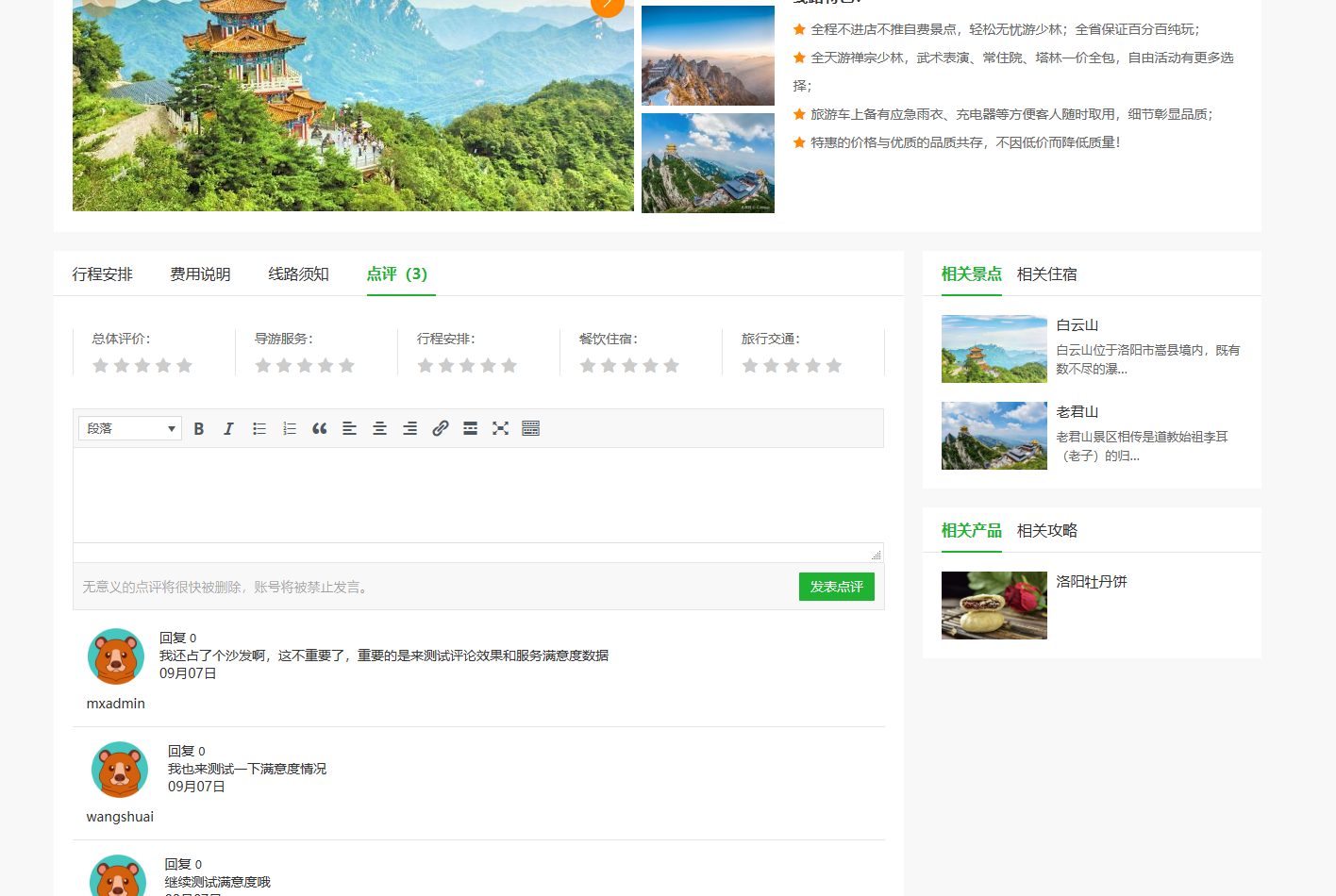Open the 费用说明 tab
The width and height of the screenshot is (1336, 896).
pyautogui.click(x=200, y=274)
